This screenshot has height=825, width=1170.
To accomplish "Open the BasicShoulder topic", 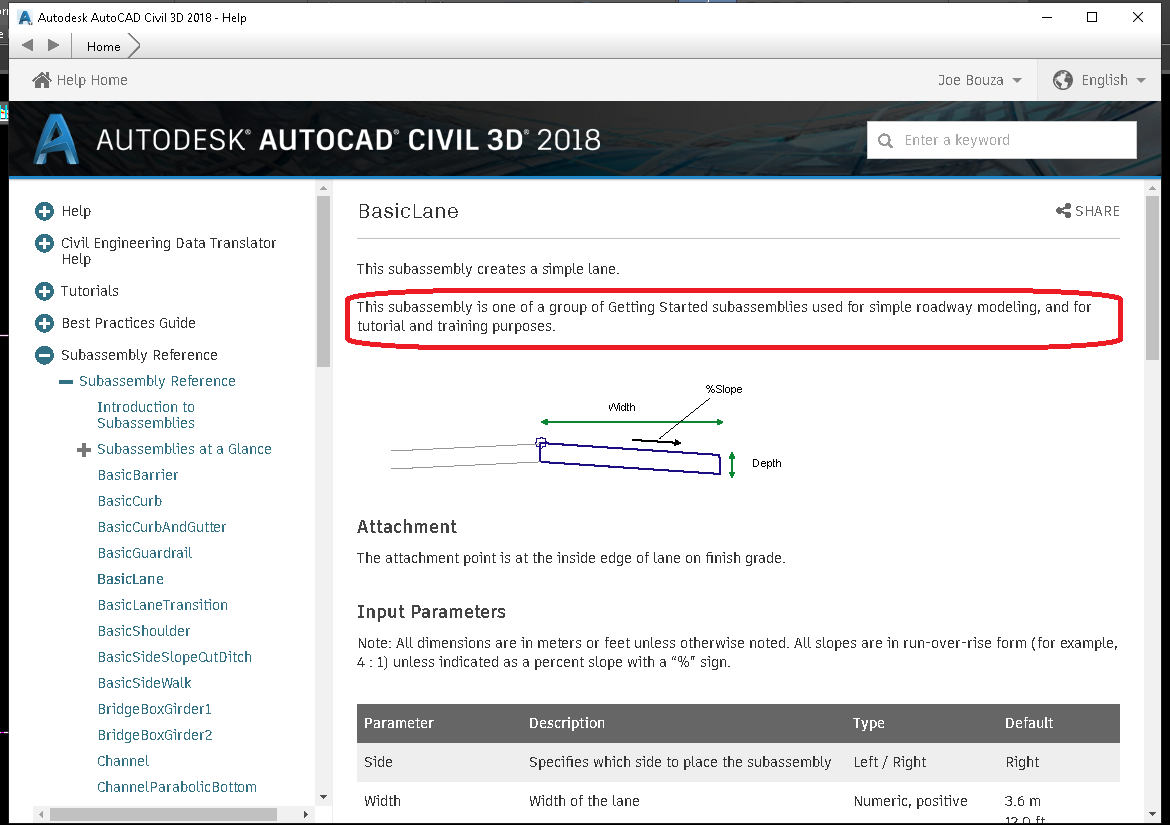I will pos(144,632).
